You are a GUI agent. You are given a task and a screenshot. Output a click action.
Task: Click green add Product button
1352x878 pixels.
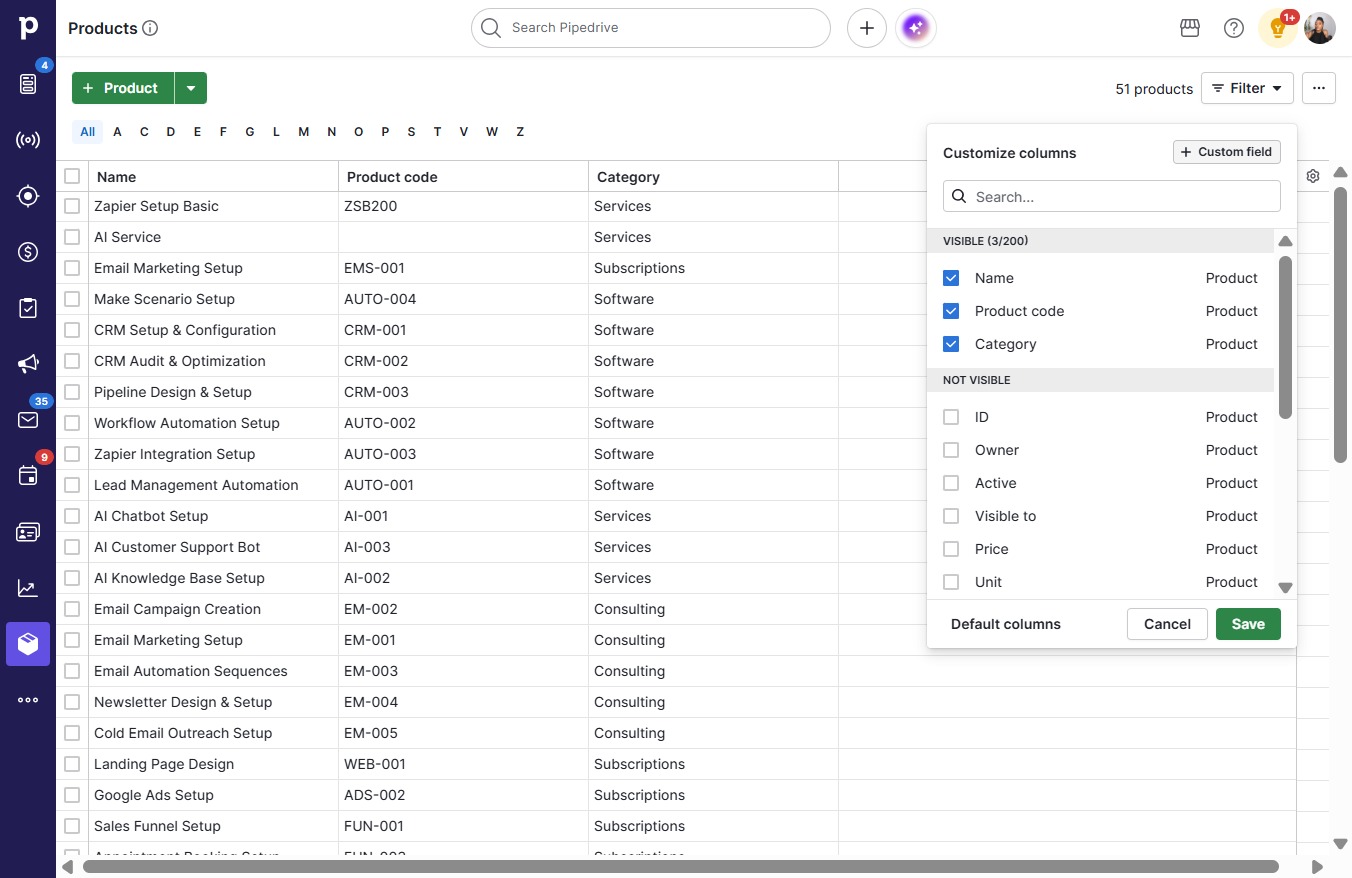(123, 88)
